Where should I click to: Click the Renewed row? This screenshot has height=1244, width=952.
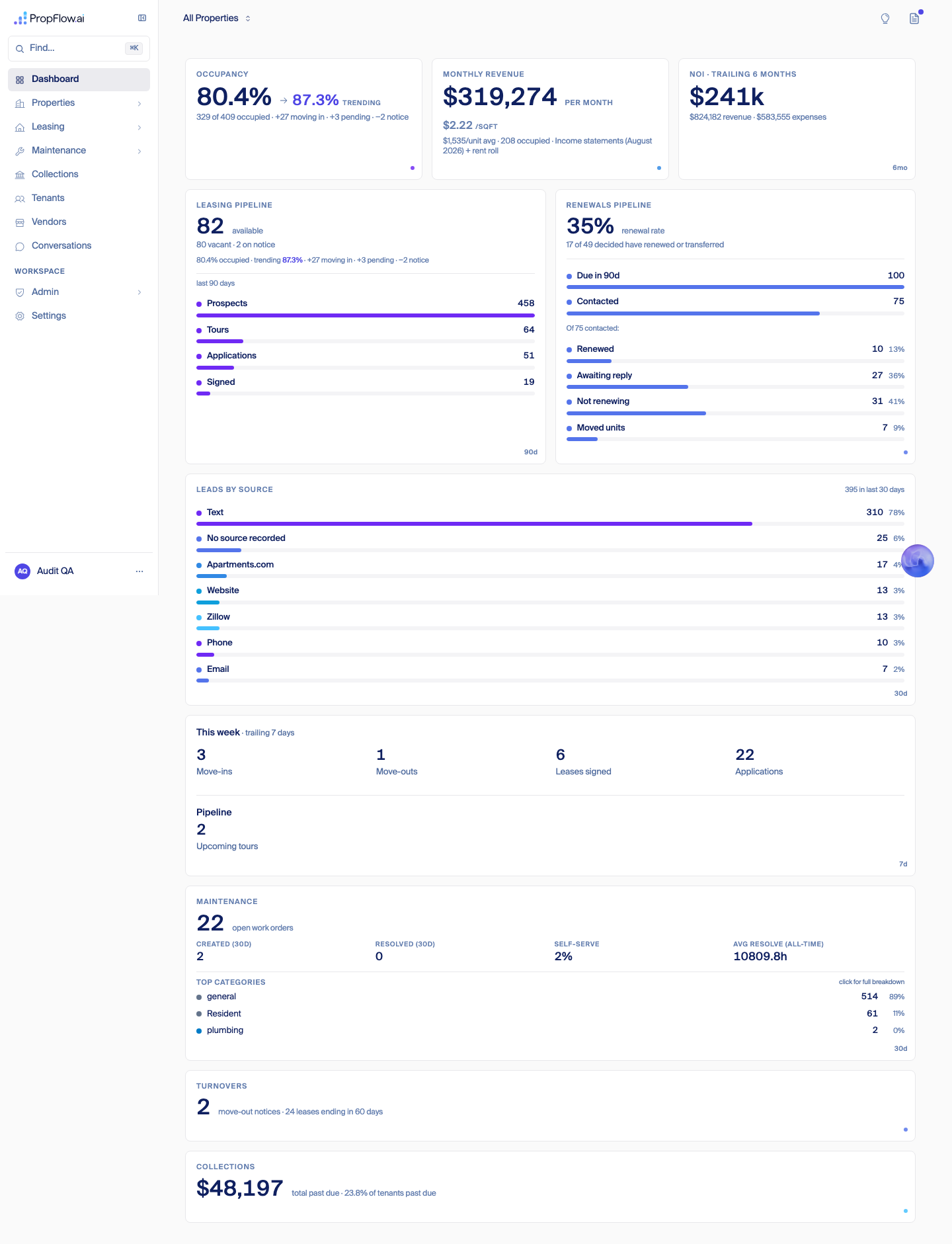(x=735, y=354)
